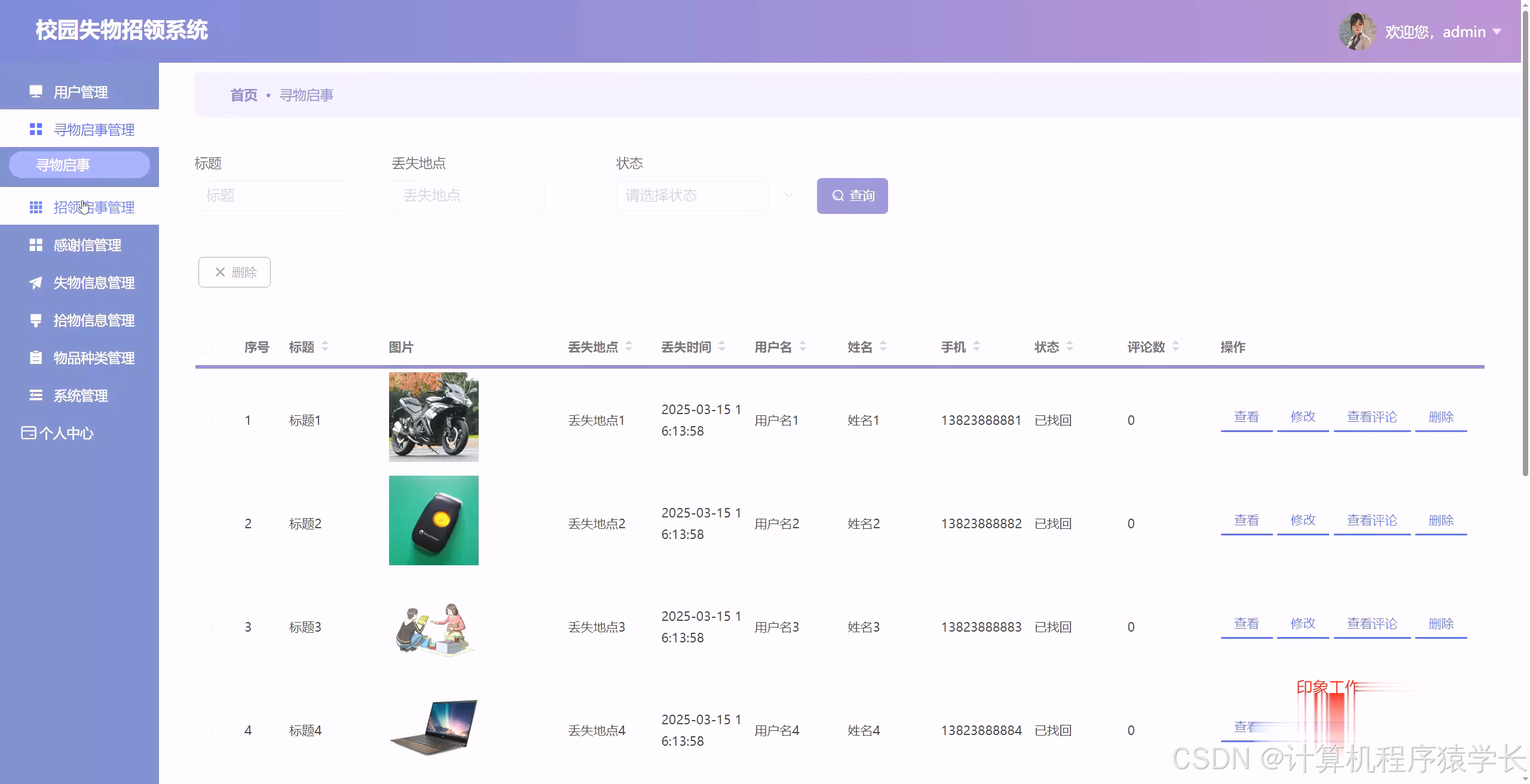1530x784 pixels.
Task: Select the 感谢信管理 panel icon
Action: pyautogui.click(x=36, y=244)
